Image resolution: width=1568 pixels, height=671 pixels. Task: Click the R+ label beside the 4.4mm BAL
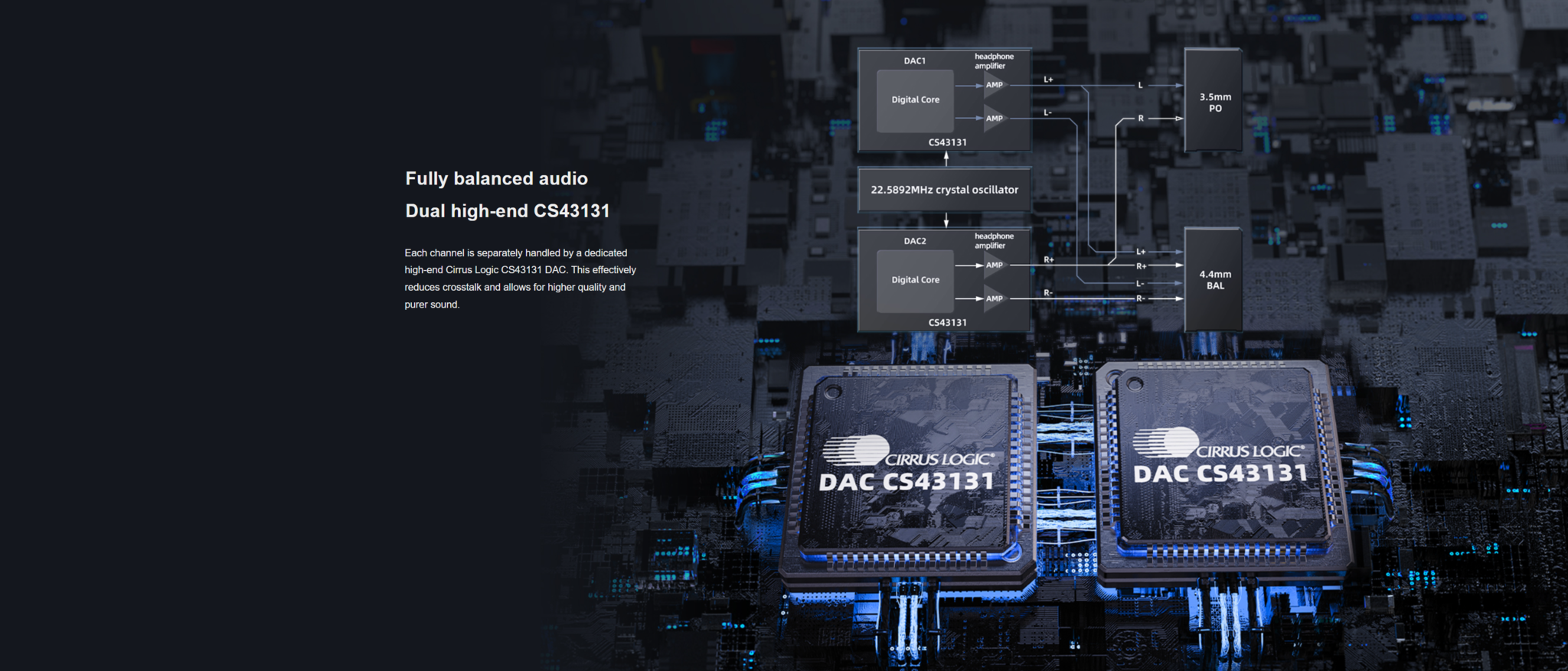coord(1141,266)
